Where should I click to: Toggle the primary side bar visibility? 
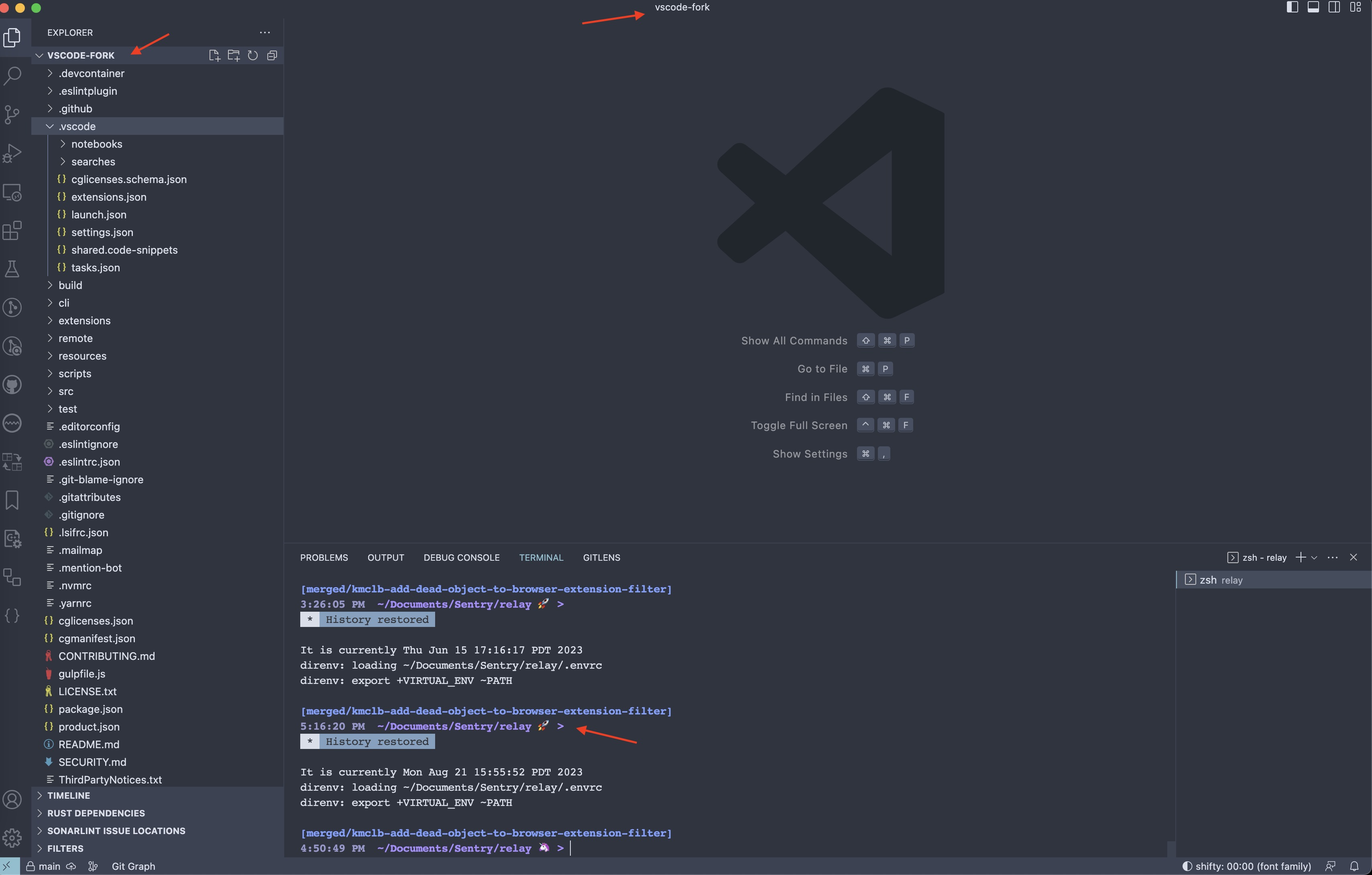coord(1292,7)
